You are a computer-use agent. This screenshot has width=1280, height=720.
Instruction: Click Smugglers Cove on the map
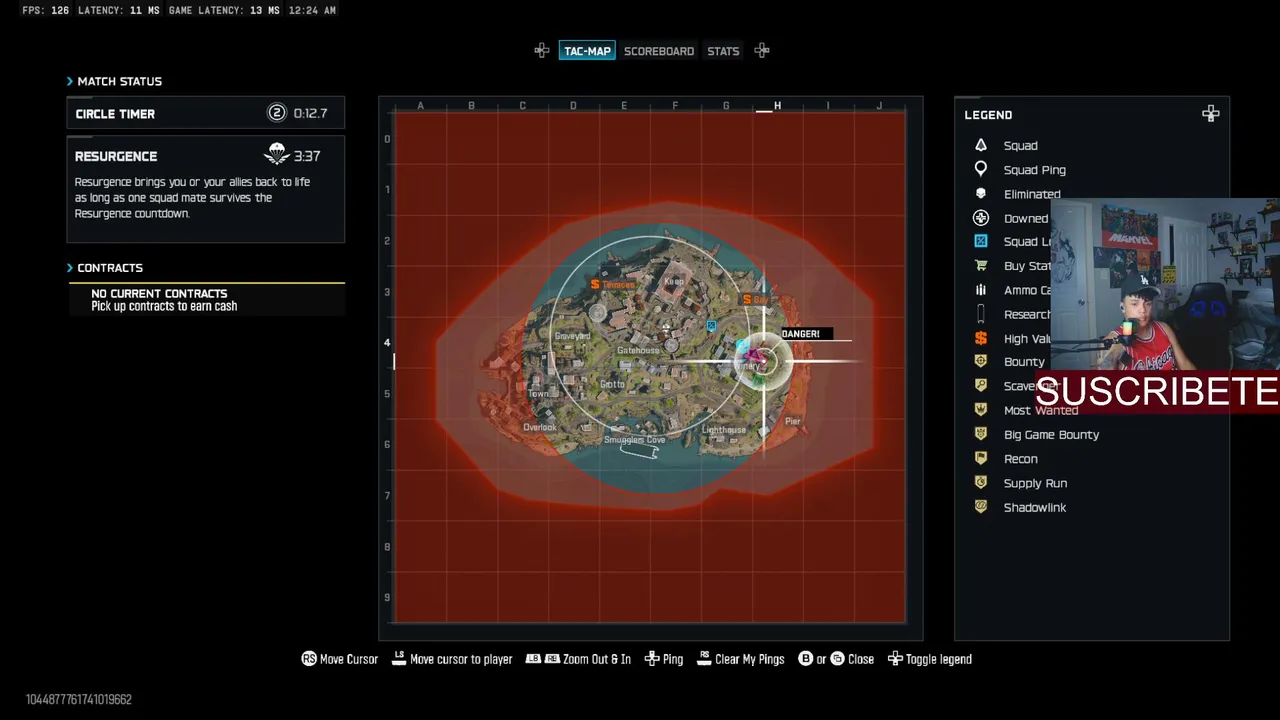click(x=634, y=440)
